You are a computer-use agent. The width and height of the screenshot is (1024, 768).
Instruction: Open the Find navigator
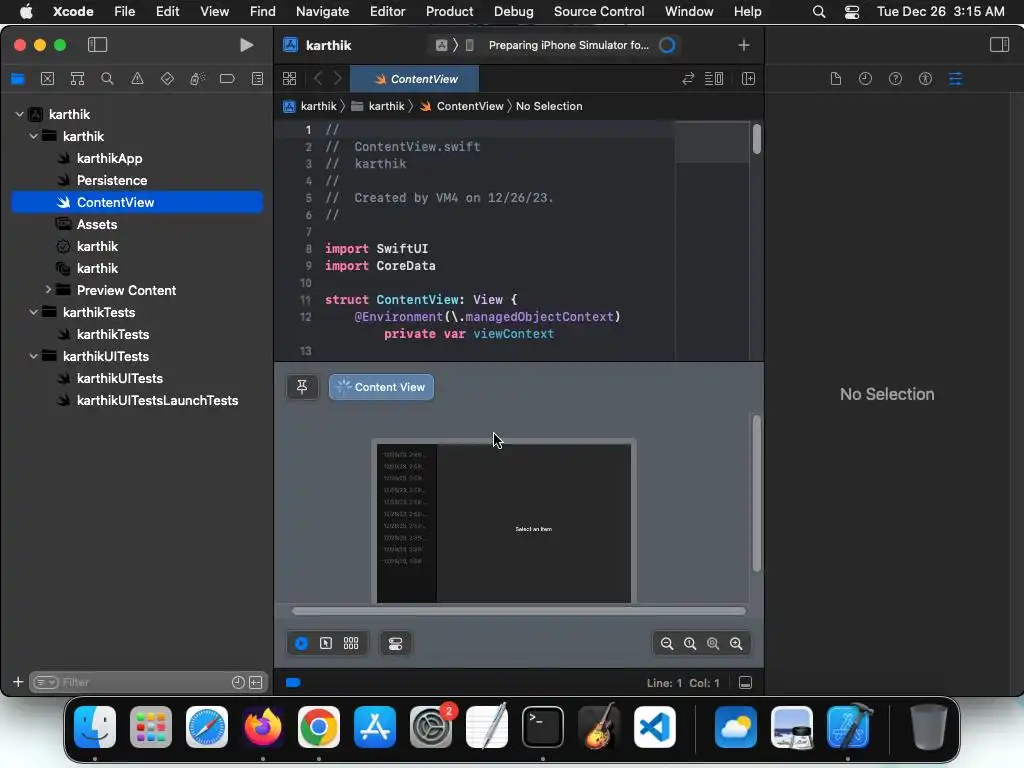click(x=107, y=79)
